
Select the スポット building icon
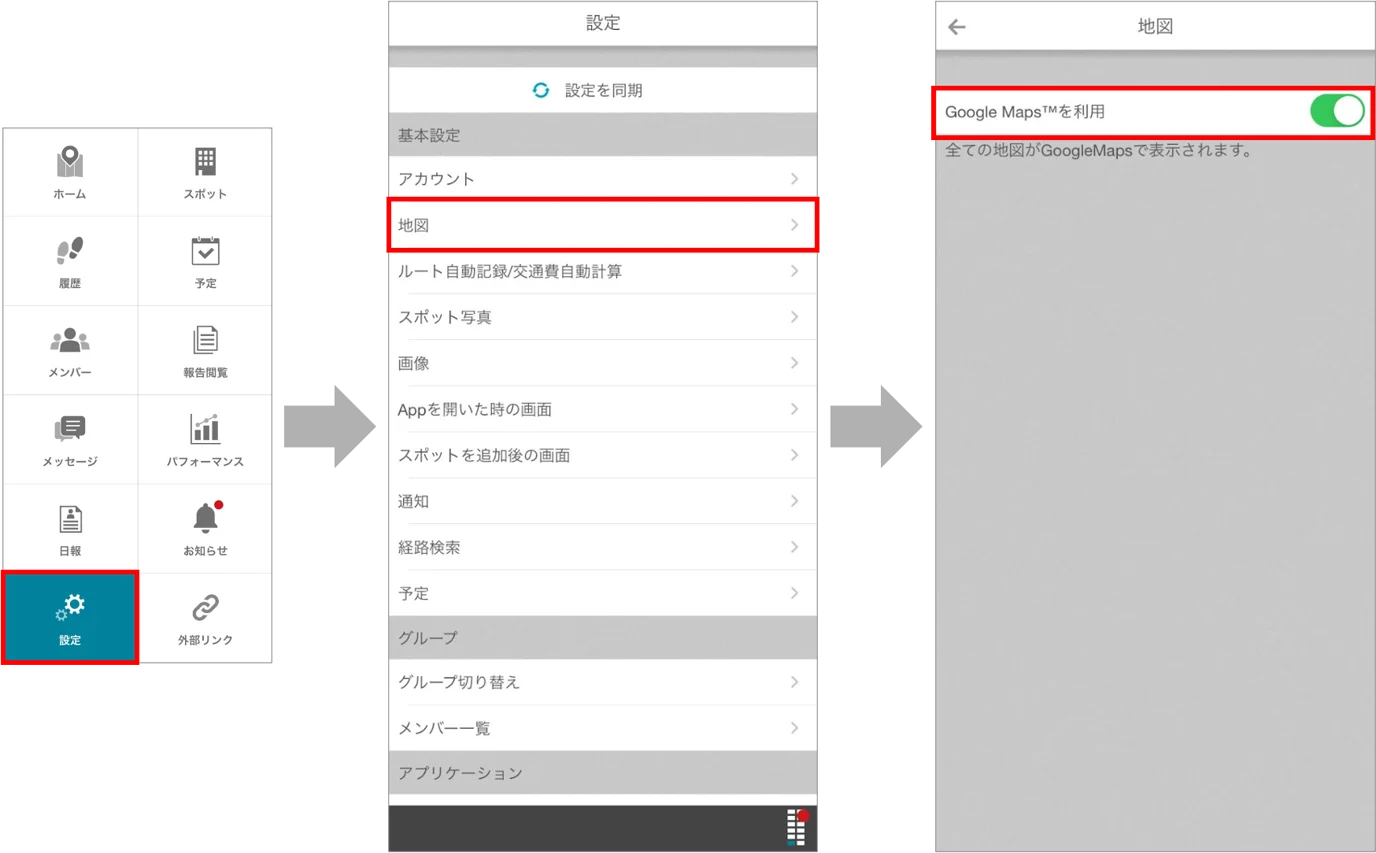click(205, 162)
